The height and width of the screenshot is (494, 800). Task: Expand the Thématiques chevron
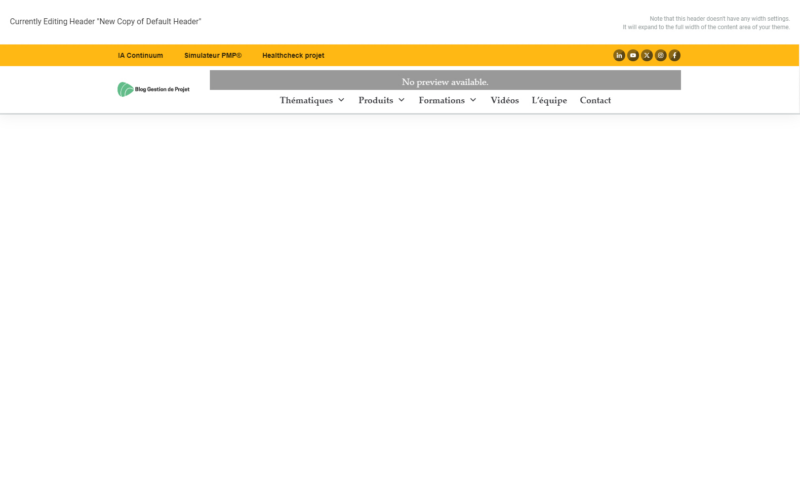(x=341, y=100)
